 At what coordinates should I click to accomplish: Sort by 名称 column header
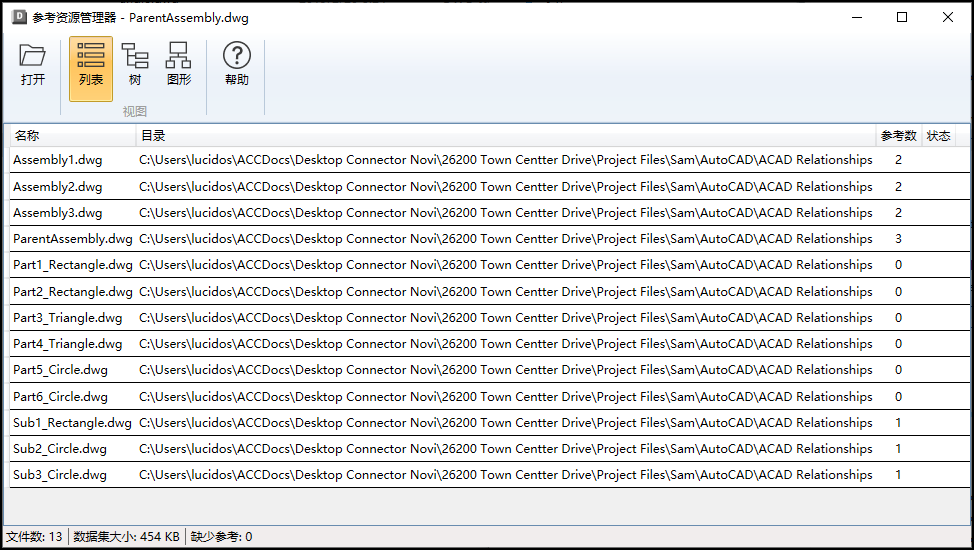point(73,135)
